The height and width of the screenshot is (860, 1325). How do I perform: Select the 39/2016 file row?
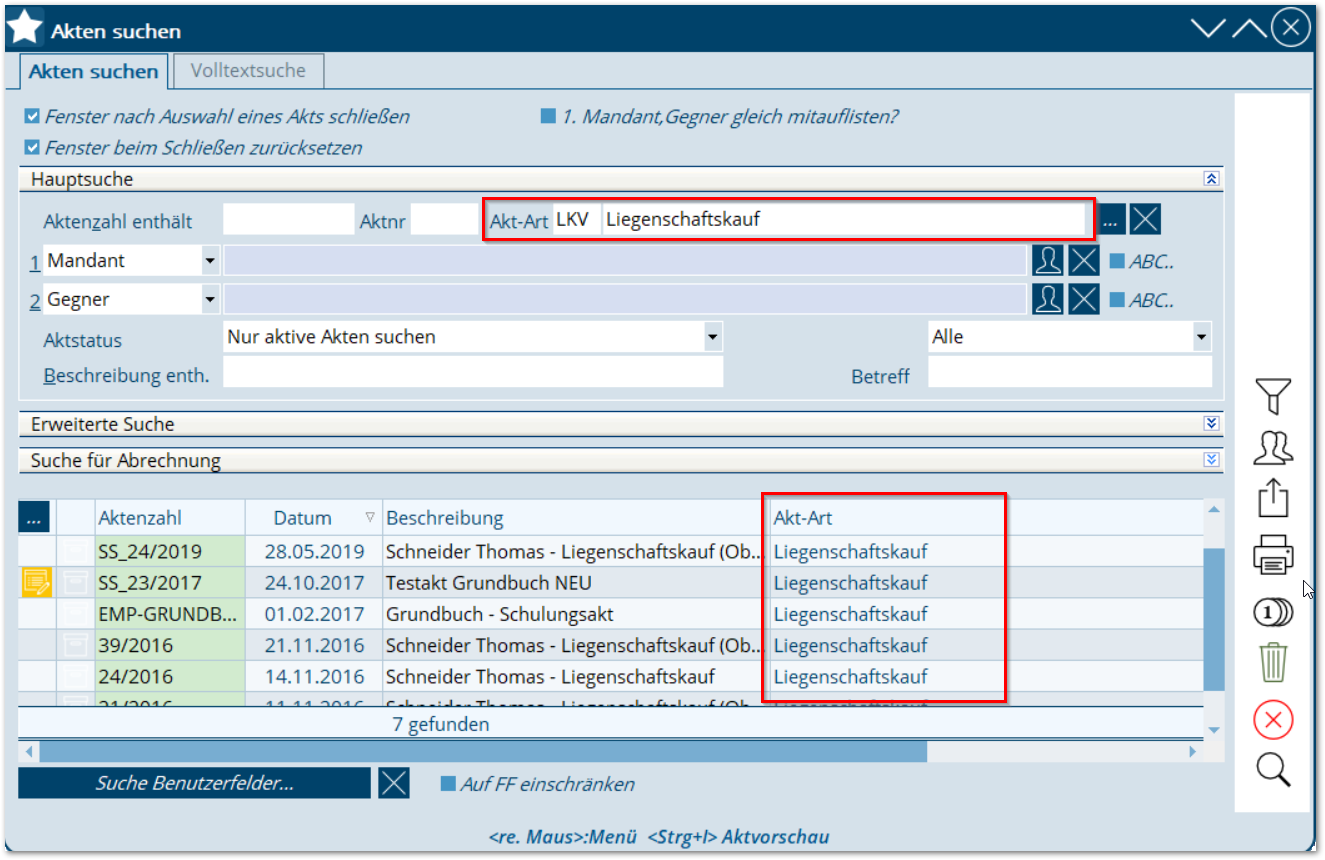coord(610,645)
